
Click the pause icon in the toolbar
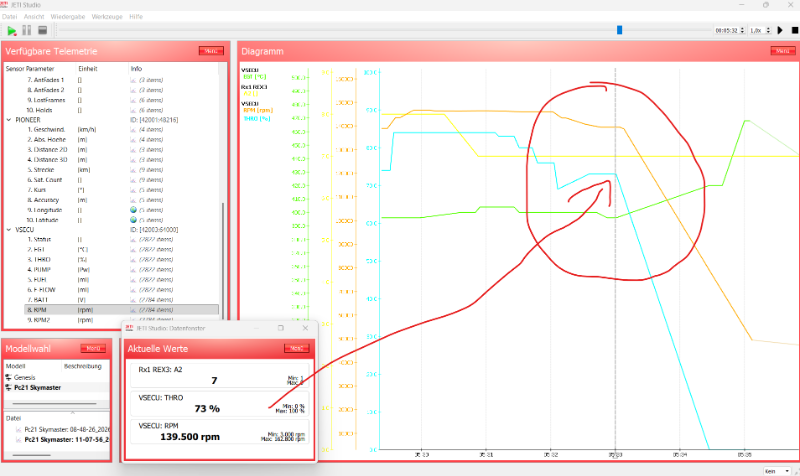(x=27, y=31)
